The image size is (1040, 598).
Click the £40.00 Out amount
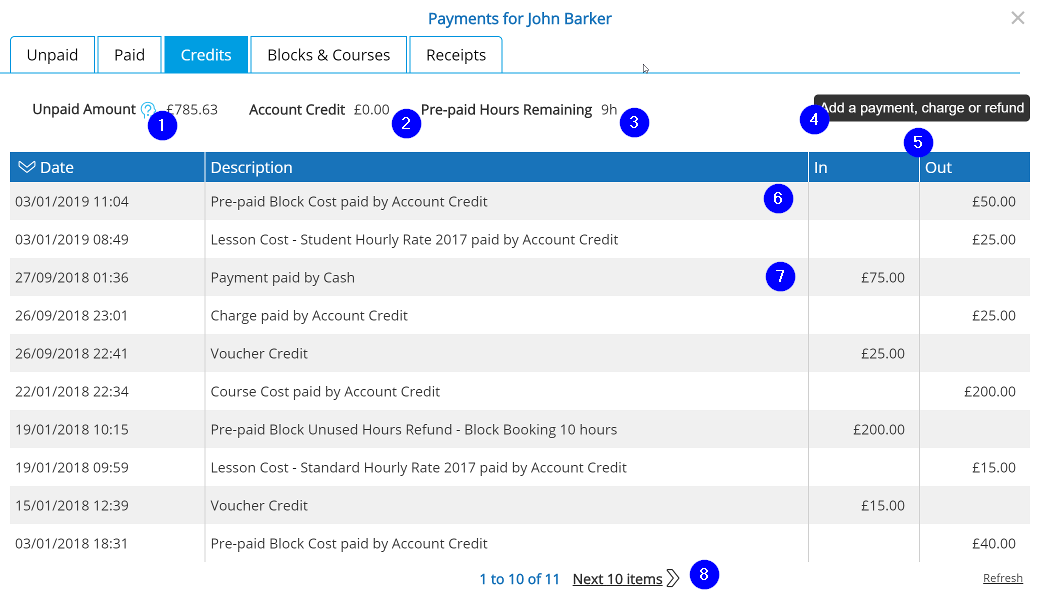[x=994, y=544]
